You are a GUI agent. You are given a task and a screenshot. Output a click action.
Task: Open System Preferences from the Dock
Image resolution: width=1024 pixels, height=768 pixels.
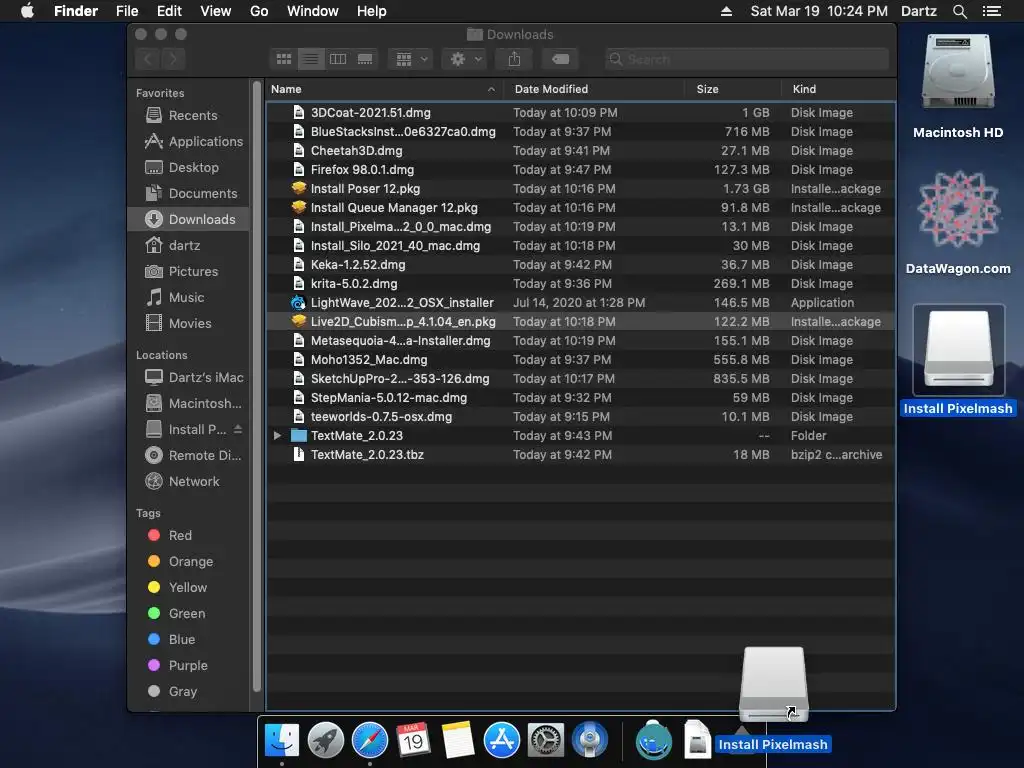point(546,741)
